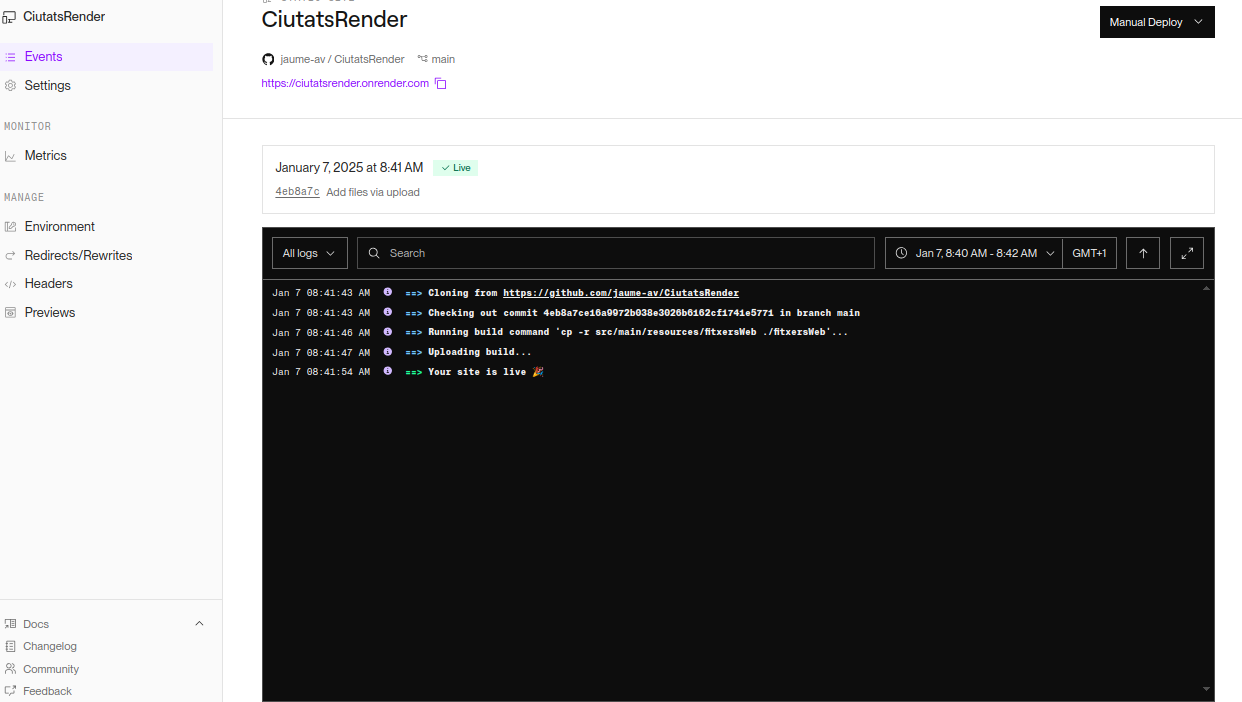This screenshot has width=1242, height=702.
Task: Click info icon on Running build command line
Action: (x=388, y=332)
